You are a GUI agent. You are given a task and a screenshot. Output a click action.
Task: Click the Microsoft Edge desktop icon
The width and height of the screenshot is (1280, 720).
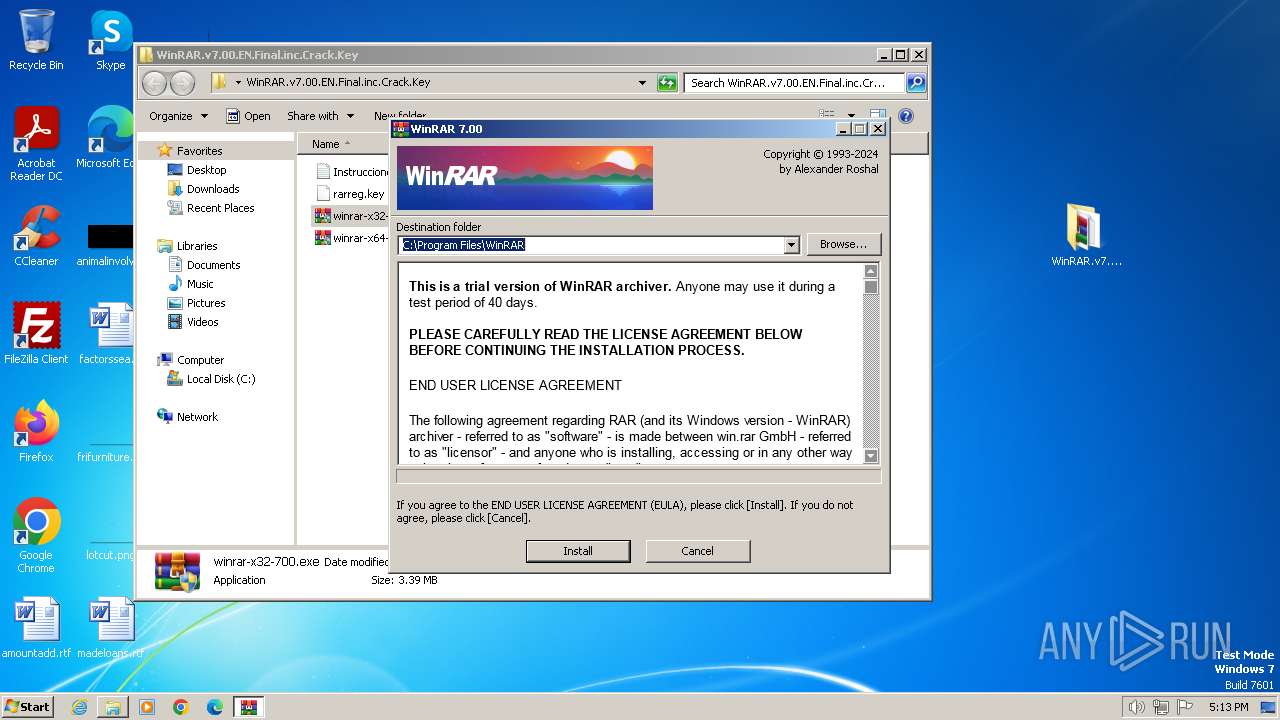[110, 138]
